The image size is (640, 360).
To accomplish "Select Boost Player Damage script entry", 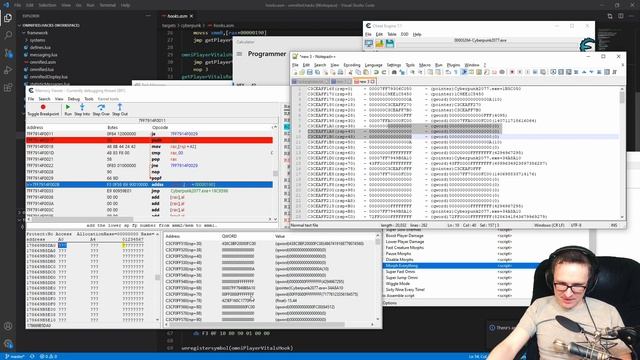I will click(x=404, y=236).
